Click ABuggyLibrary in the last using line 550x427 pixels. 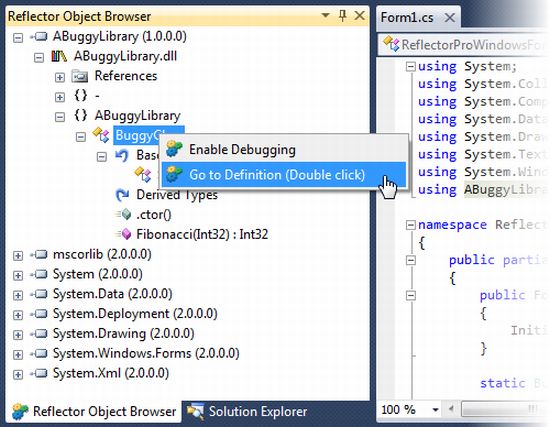[507, 189]
